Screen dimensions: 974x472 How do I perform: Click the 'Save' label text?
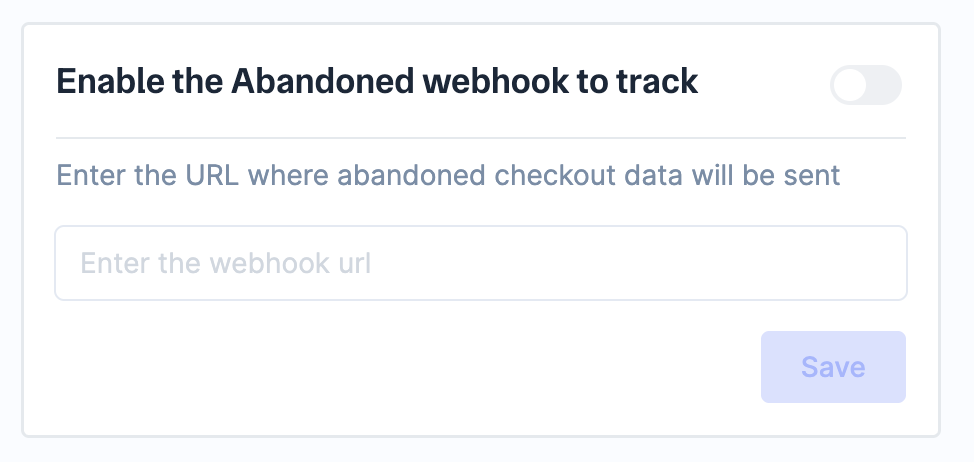[x=833, y=367]
